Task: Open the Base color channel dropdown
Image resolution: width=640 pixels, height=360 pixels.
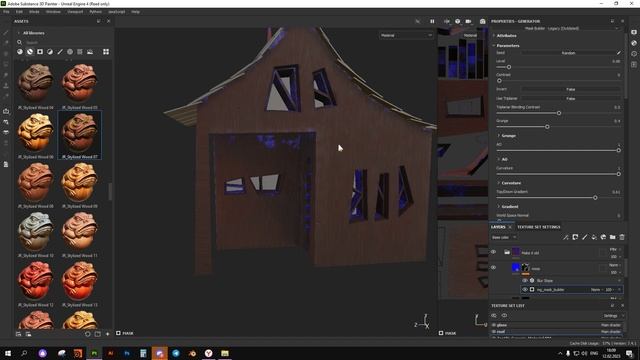Action: (x=504, y=237)
